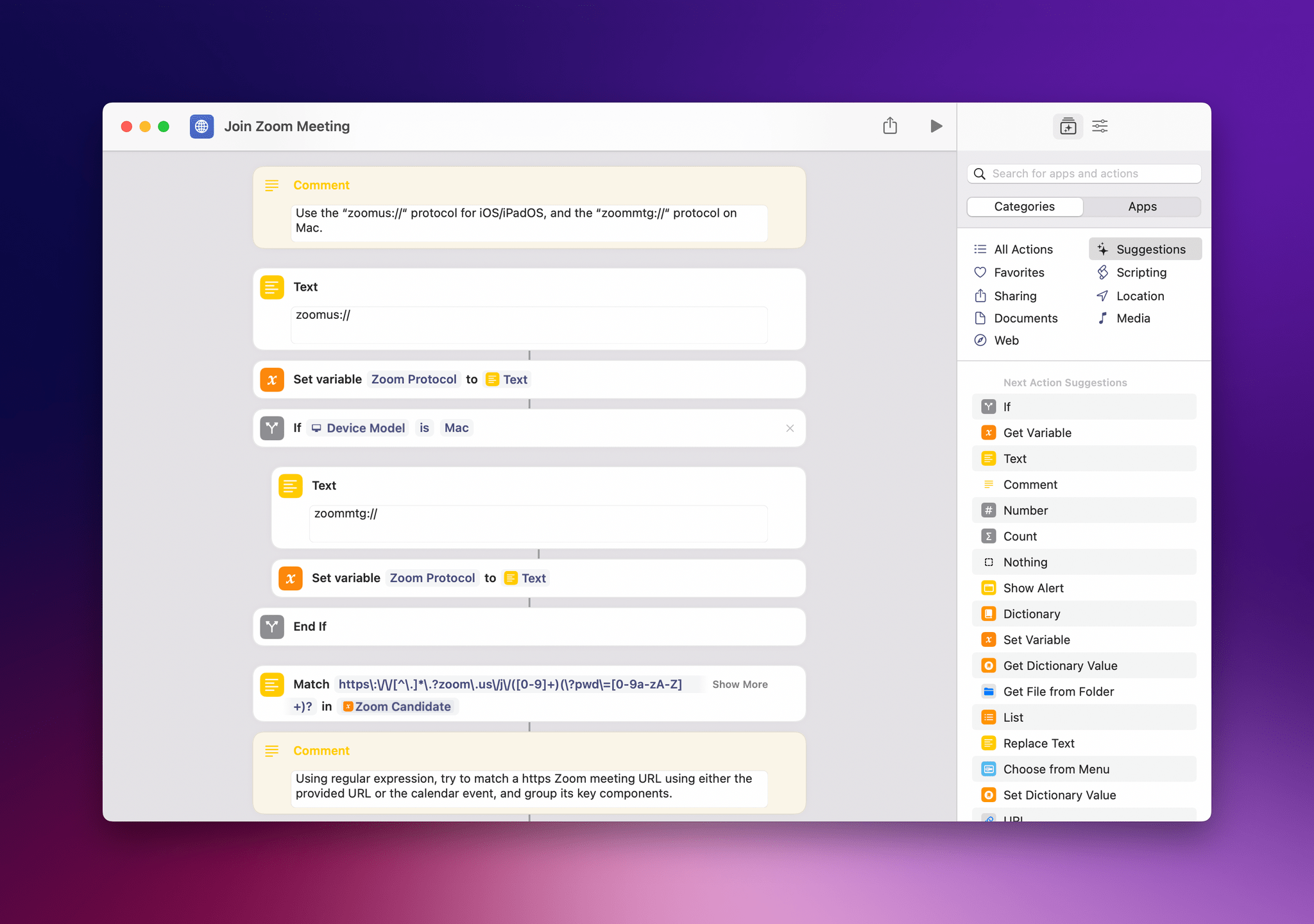Open Sharing category

click(1014, 296)
